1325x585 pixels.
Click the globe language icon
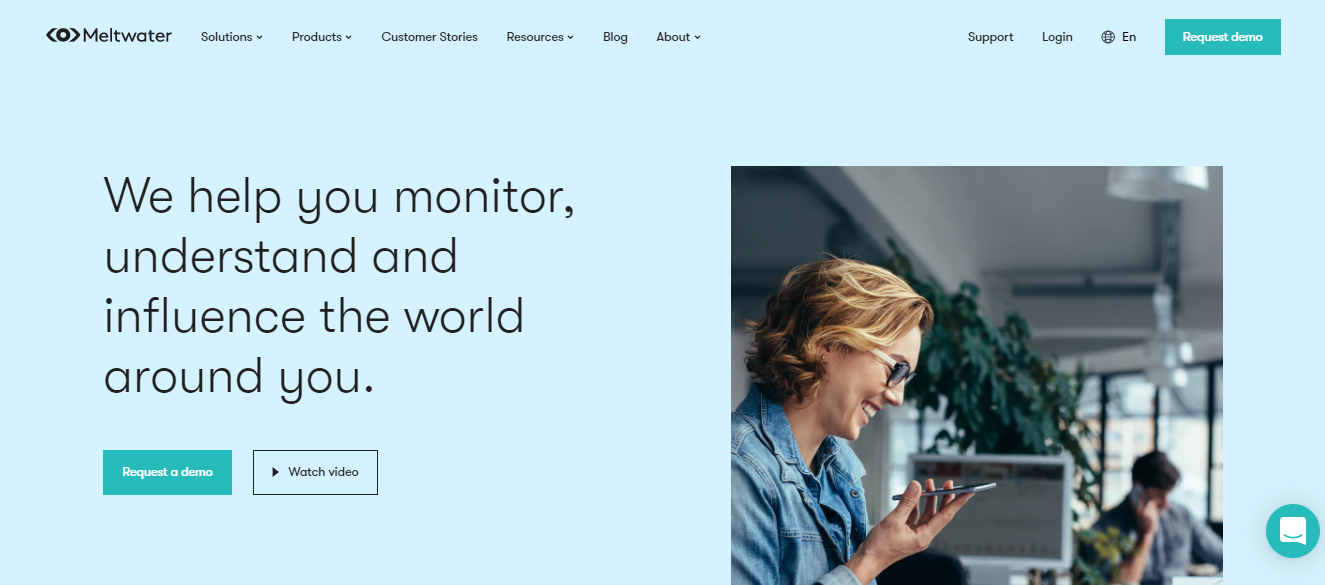pos(1108,37)
